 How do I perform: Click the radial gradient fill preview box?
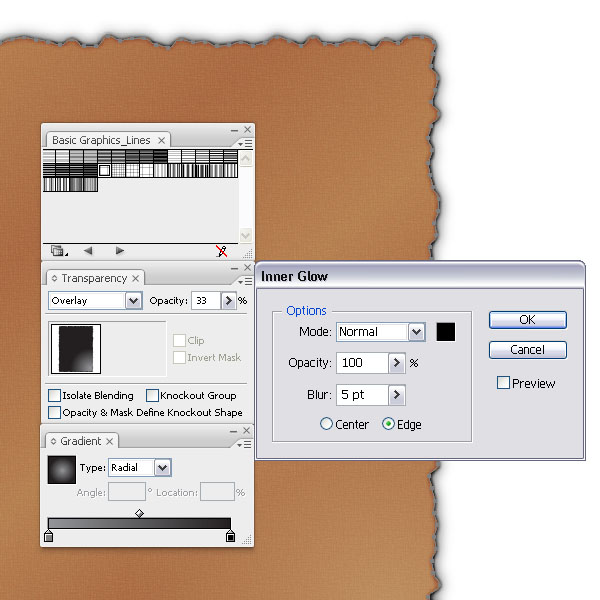(x=62, y=470)
